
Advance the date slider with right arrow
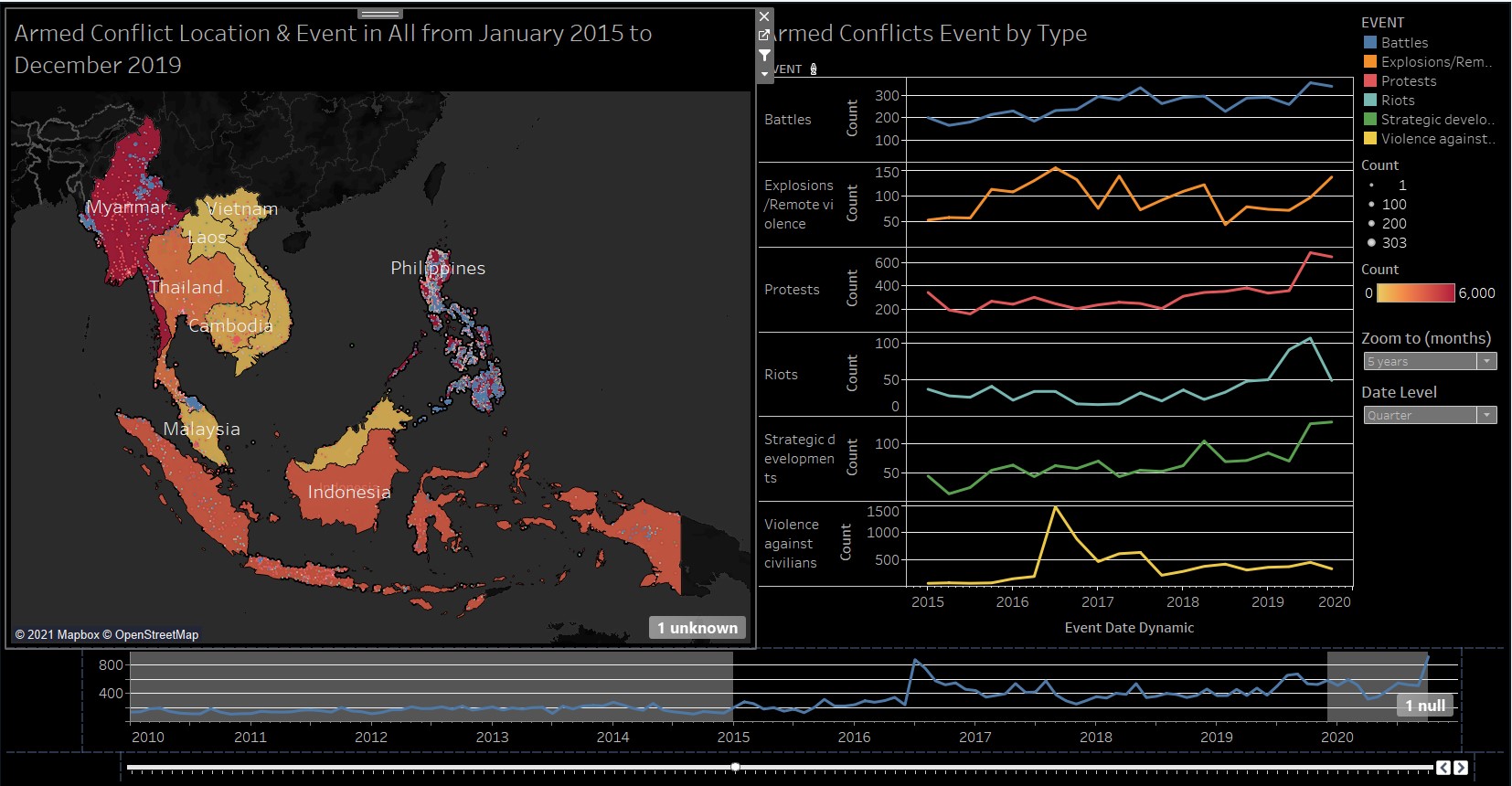pos(1460,768)
